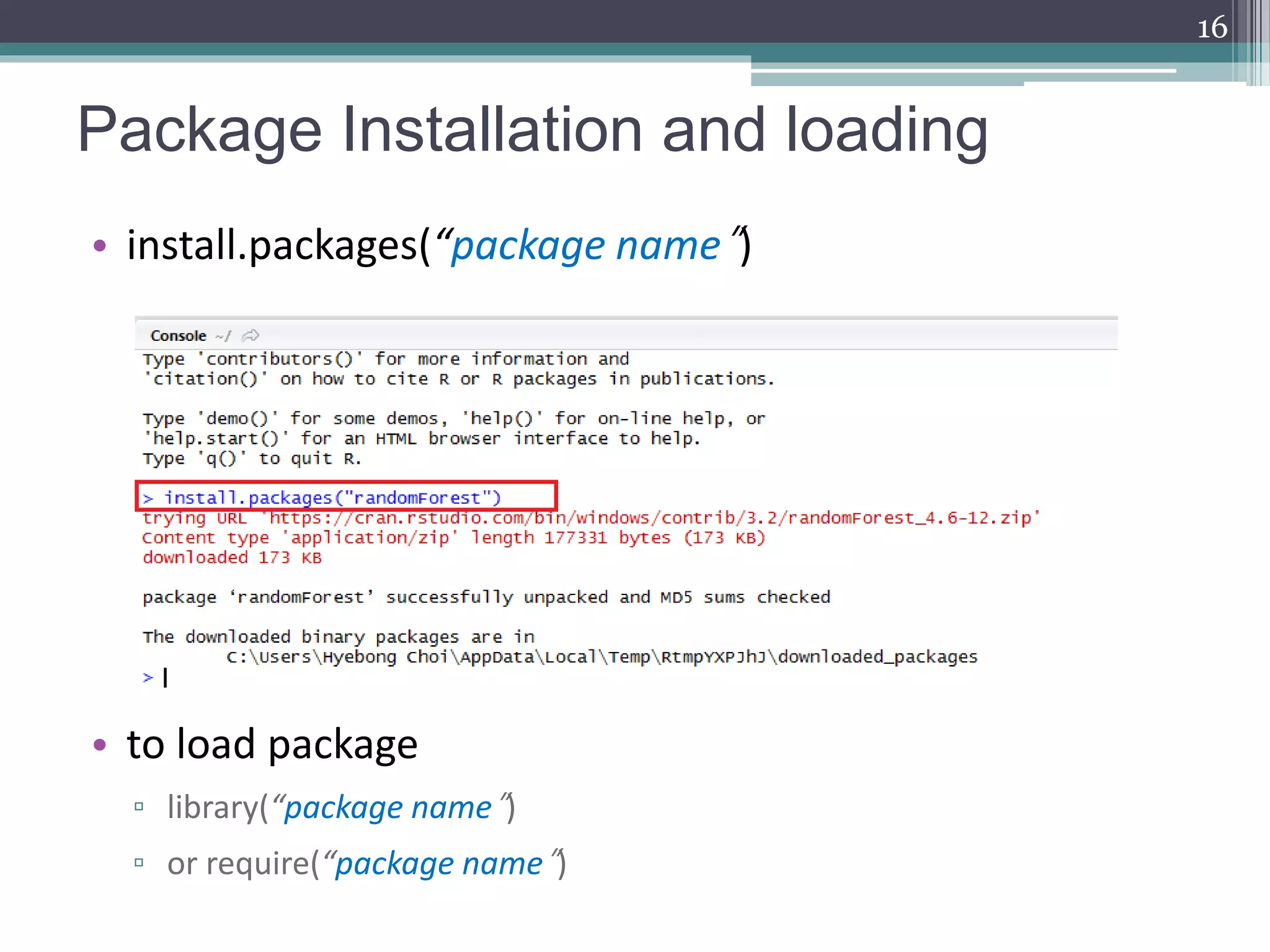
Task: Click the install.packages("package name") bullet
Action: [x=438, y=245]
